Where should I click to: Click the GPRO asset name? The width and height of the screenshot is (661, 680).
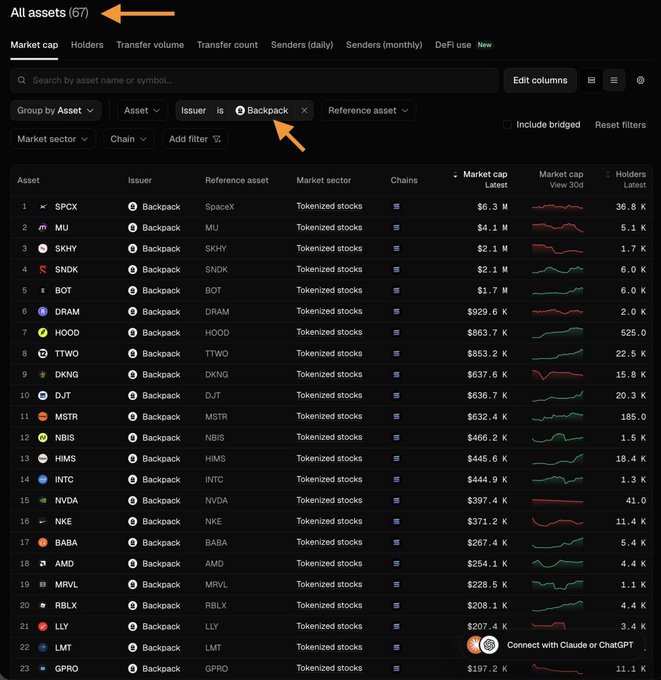66,668
